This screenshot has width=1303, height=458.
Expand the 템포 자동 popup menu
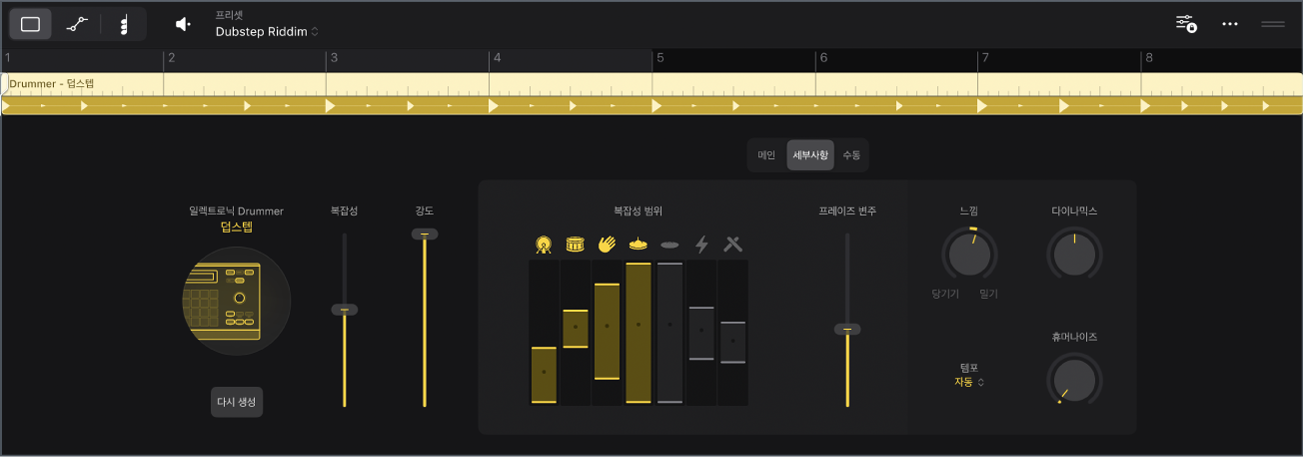[x=969, y=382]
